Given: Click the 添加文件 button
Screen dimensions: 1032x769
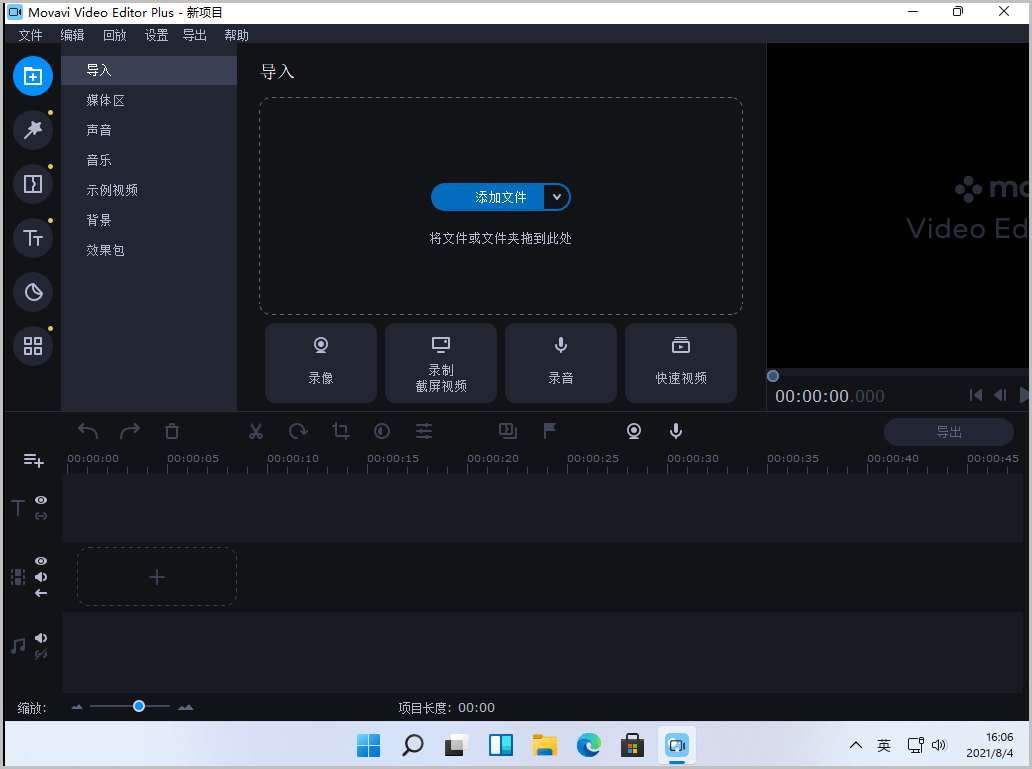Looking at the screenshot, I should pyautogui.click(x=488, y=197).
